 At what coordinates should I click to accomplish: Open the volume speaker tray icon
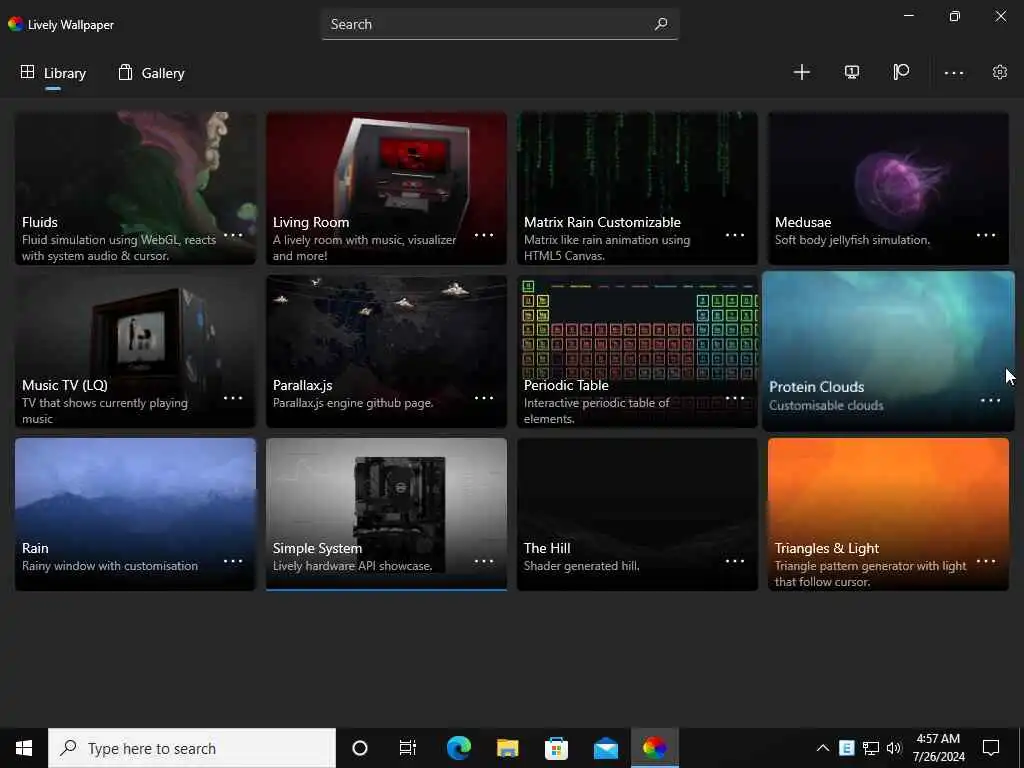(894, 748)
